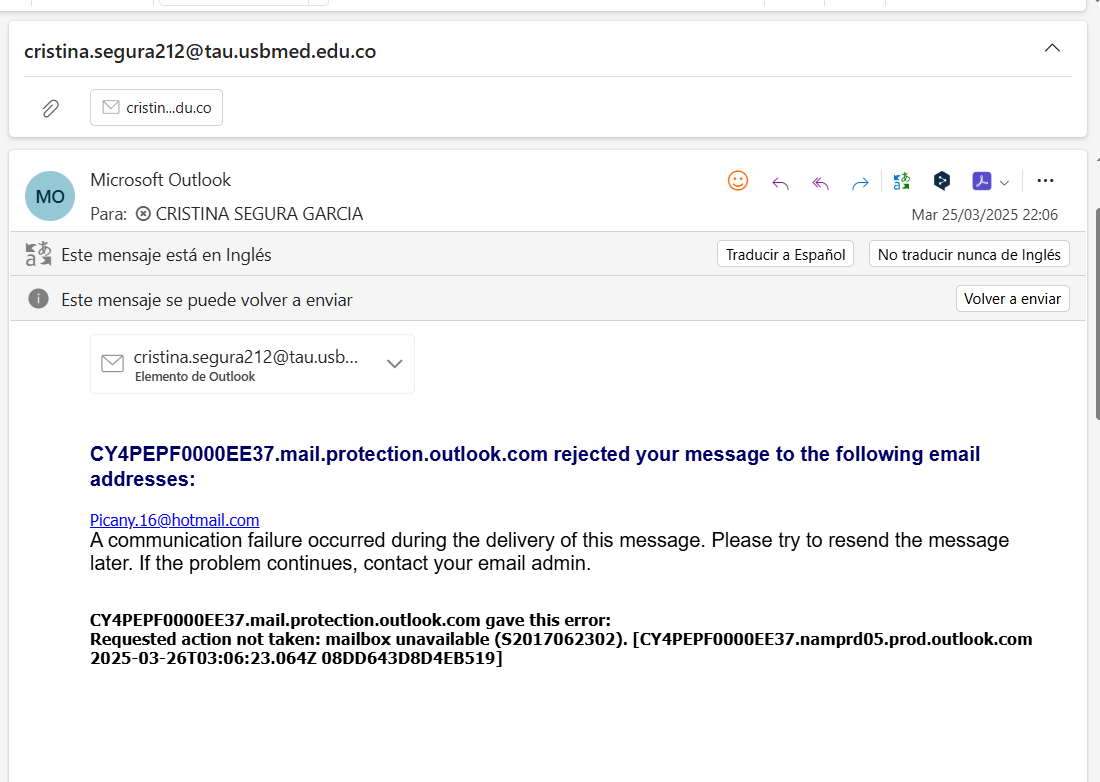
Task: Open the dark hexagon add-in icon
Action: 941,181
